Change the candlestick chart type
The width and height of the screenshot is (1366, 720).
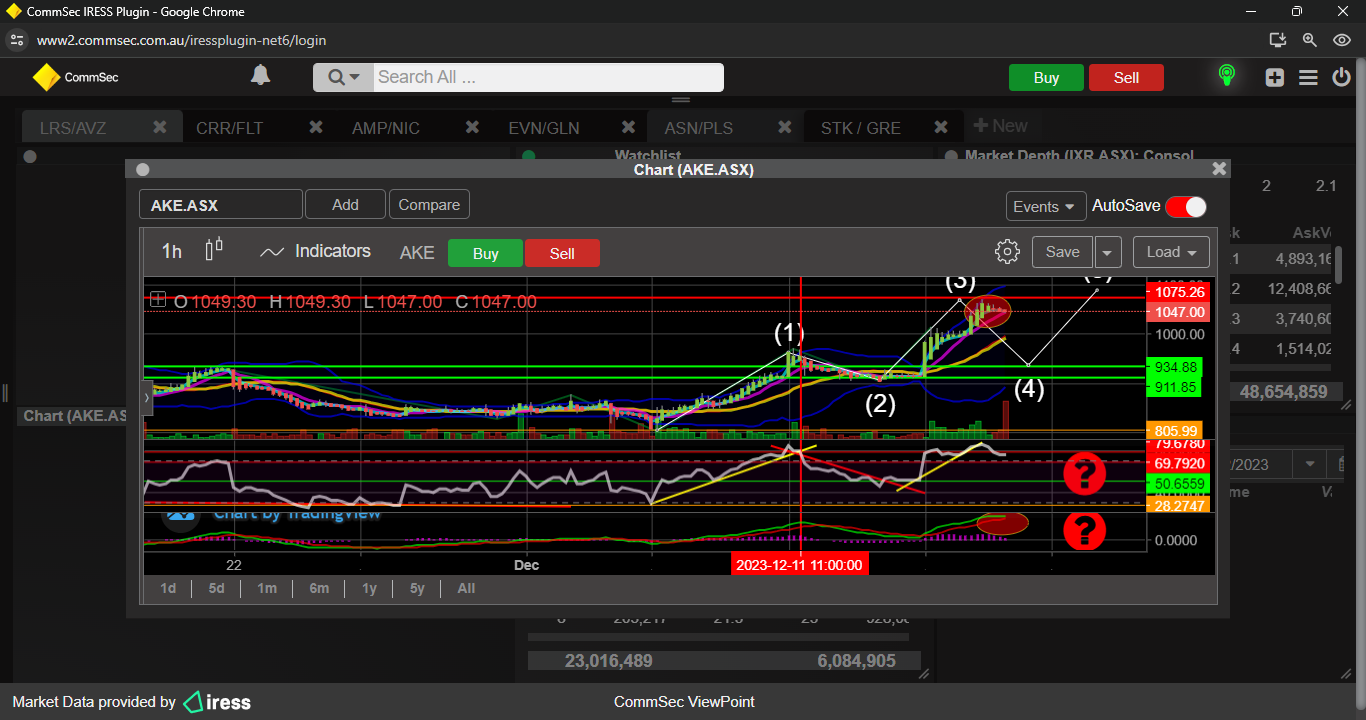tap(213, 250)
